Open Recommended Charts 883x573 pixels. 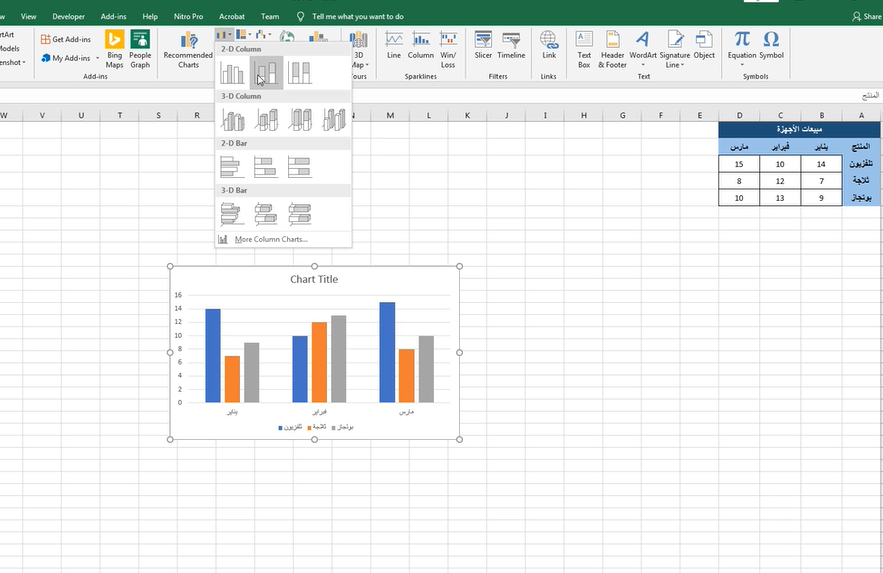tap(188, 50)
